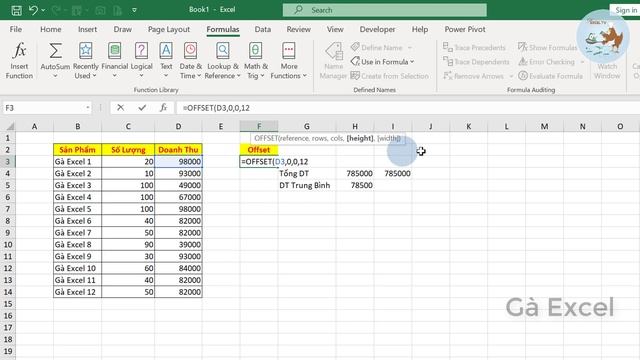640x360 pixels.
Task: Switch to the Page Layout tab
Action: pyautogui.click(x=169, y=29)
